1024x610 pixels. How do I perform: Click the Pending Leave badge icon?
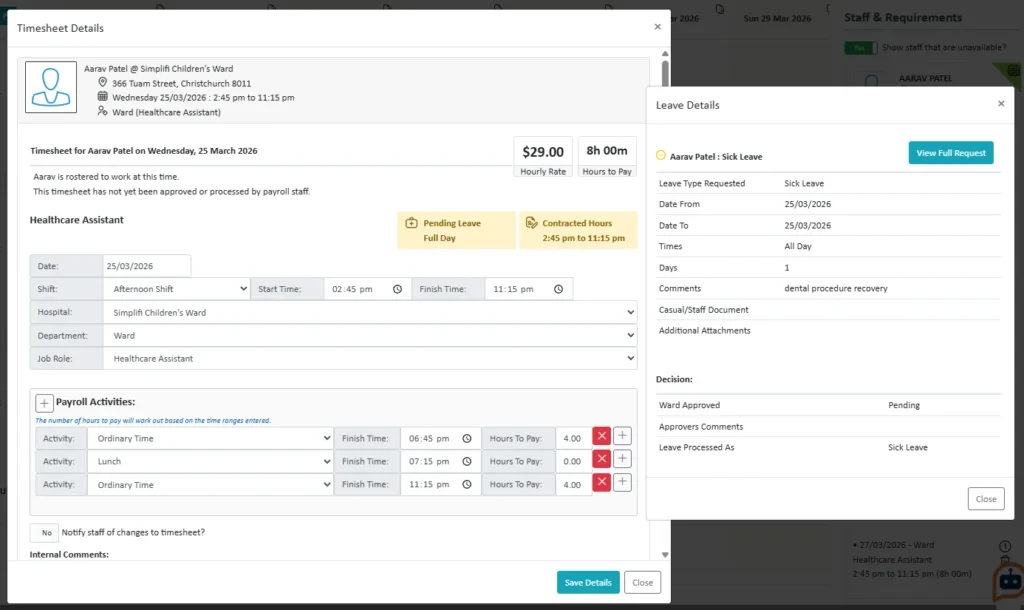coord(411,223)
